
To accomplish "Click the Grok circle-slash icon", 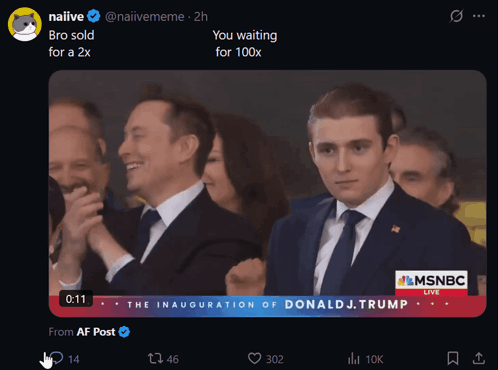I will pos(456,16).
